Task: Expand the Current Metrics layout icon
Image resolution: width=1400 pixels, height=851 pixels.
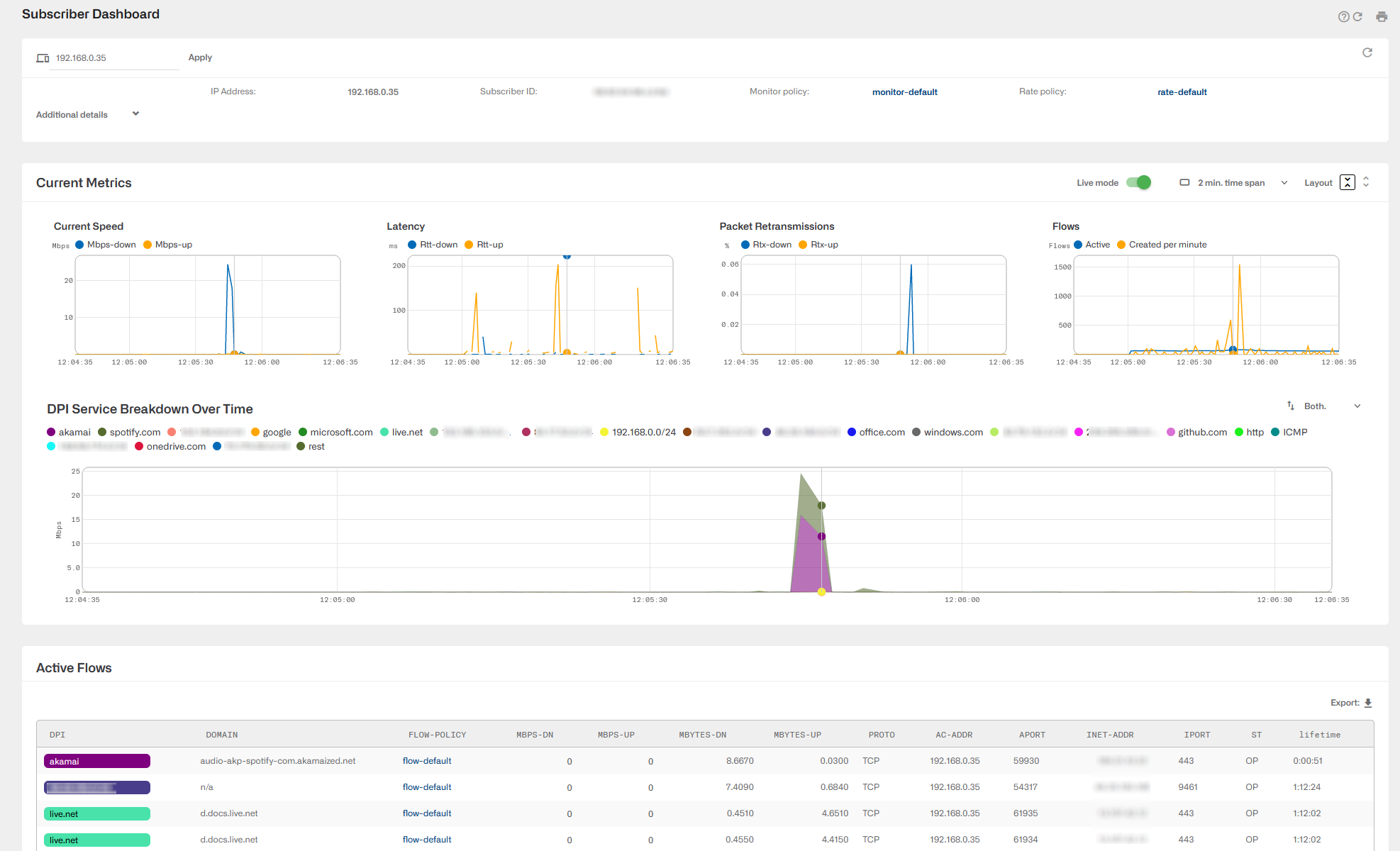Action: pos(1347,182)
